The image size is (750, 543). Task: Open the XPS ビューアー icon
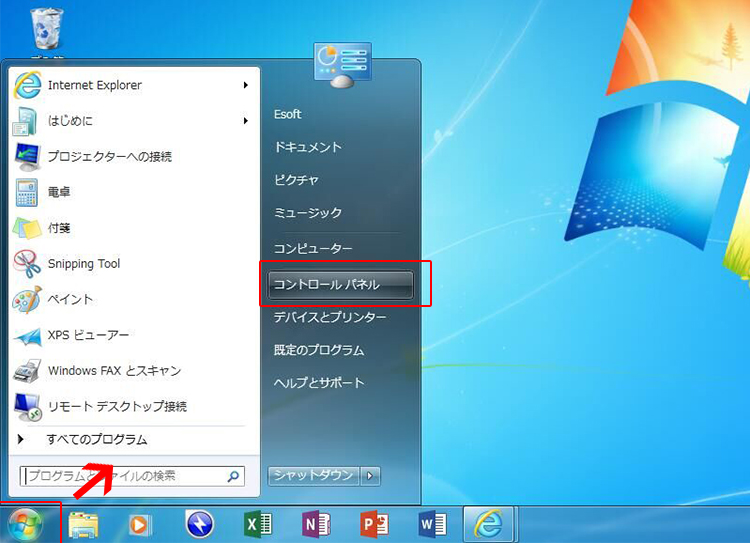(27, 336)
